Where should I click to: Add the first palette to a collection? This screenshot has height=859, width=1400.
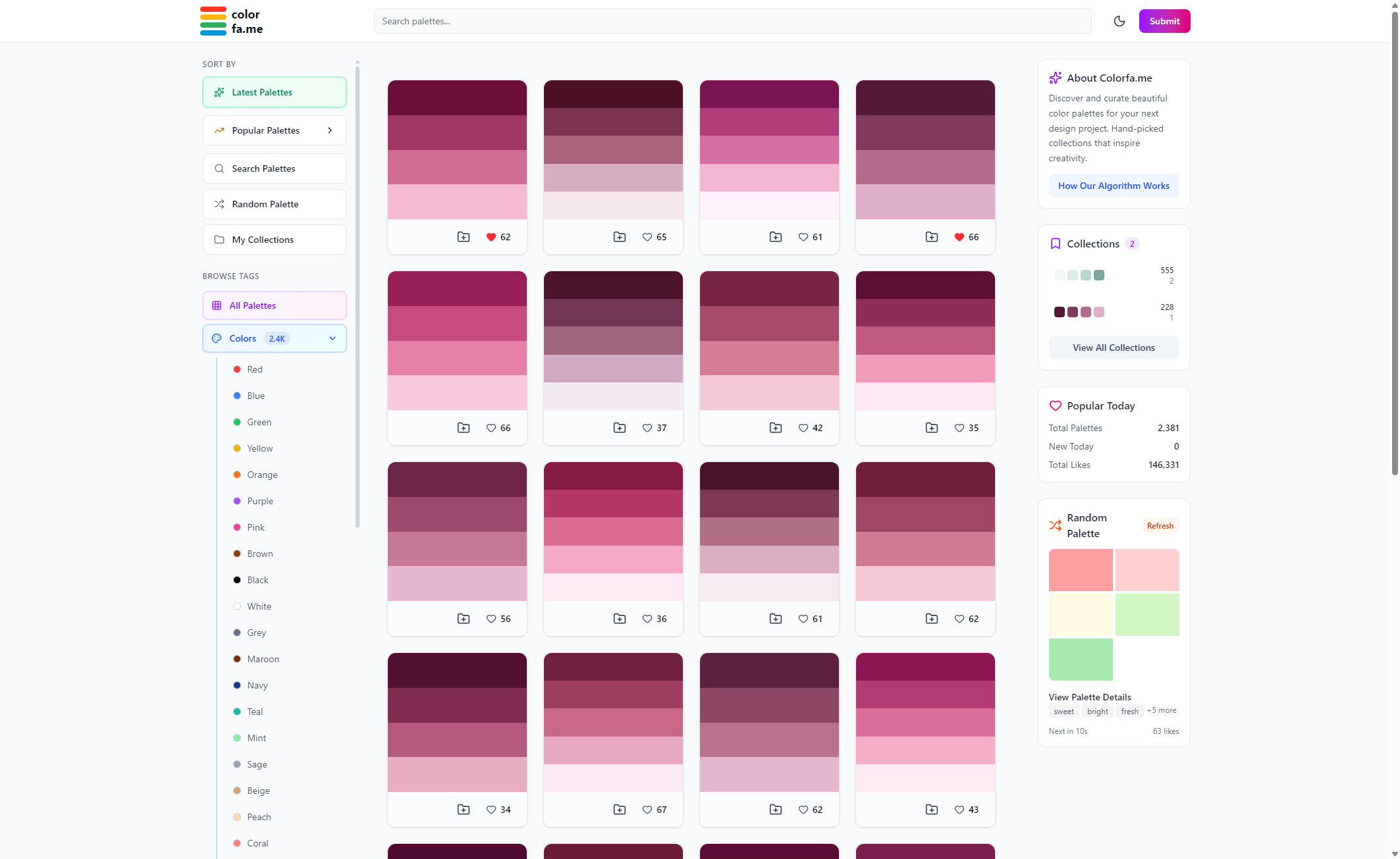coord(464,236)
